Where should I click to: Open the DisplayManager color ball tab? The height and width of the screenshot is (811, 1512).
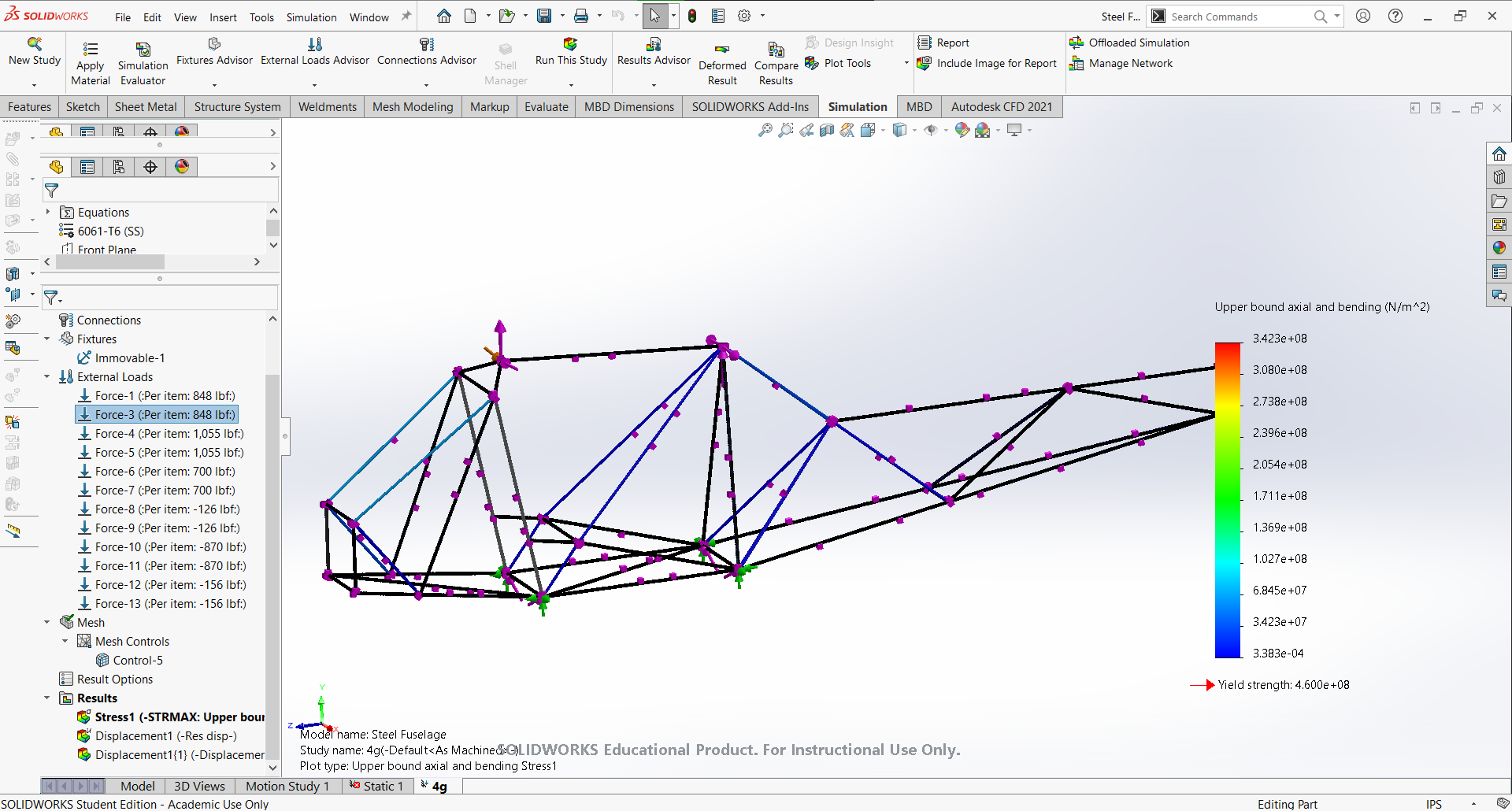(x=182, y=166)
